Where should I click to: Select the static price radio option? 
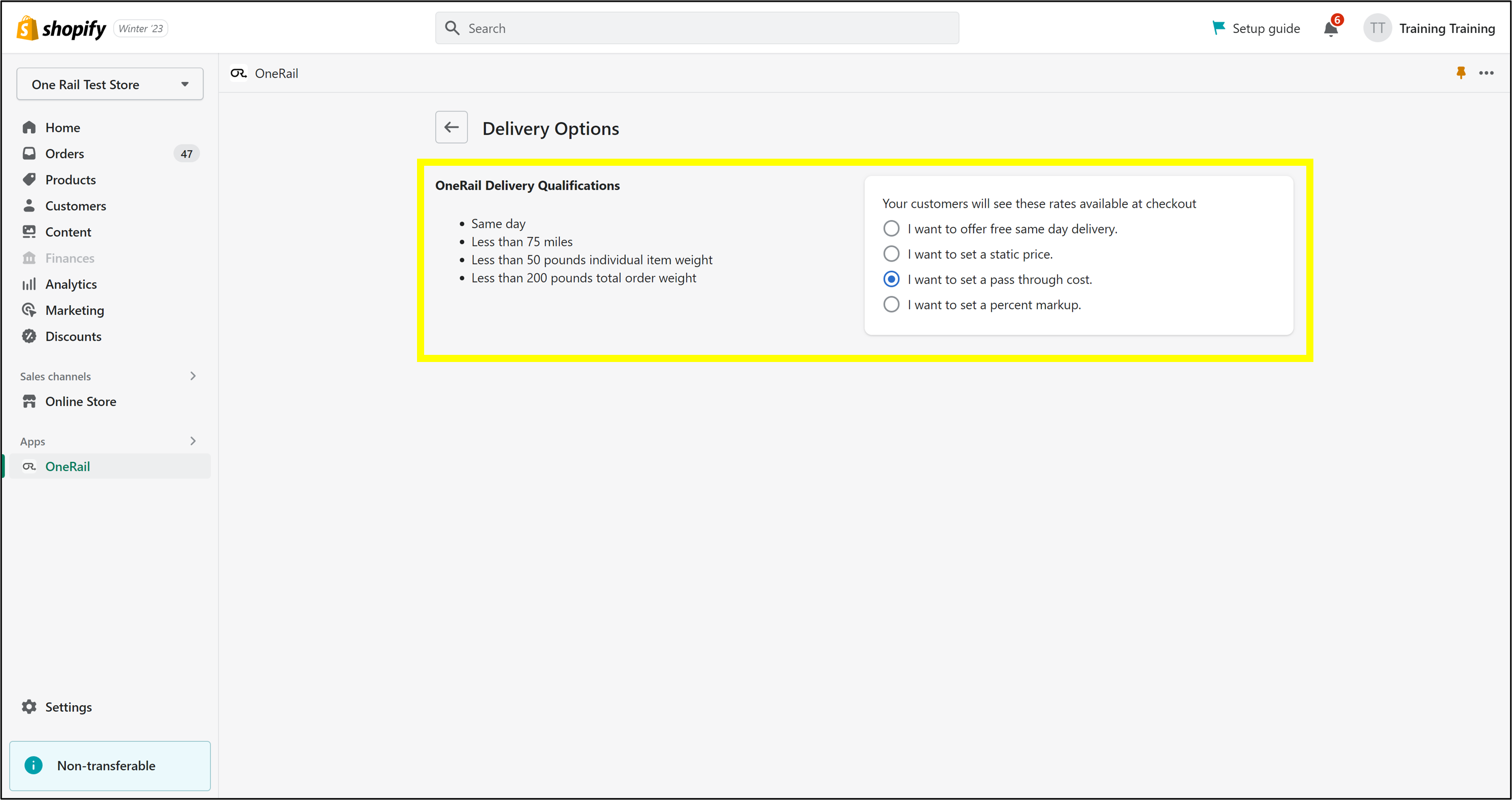click(891, 254)
